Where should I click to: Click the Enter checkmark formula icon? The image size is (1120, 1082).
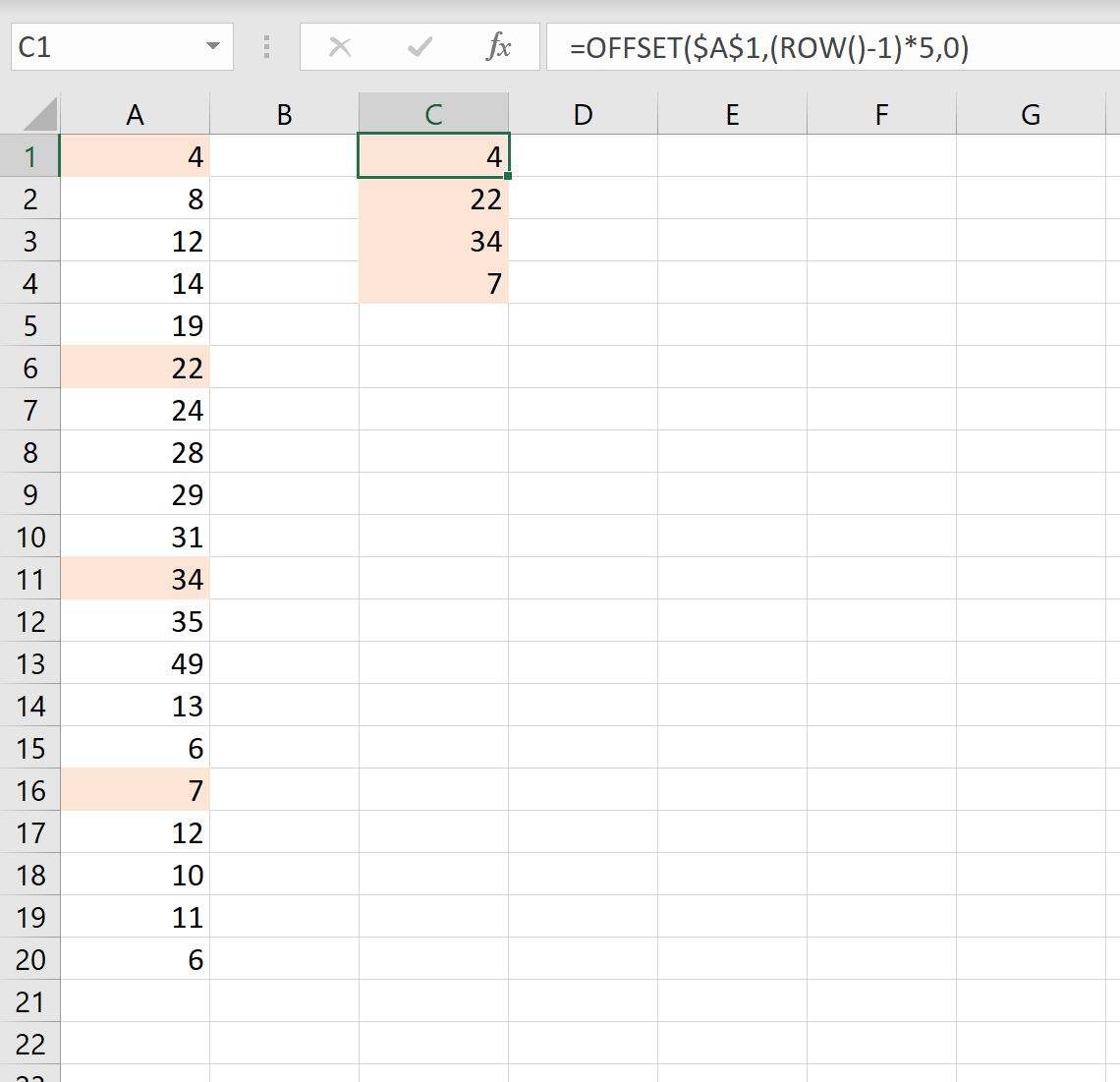[x=420, y=47]
